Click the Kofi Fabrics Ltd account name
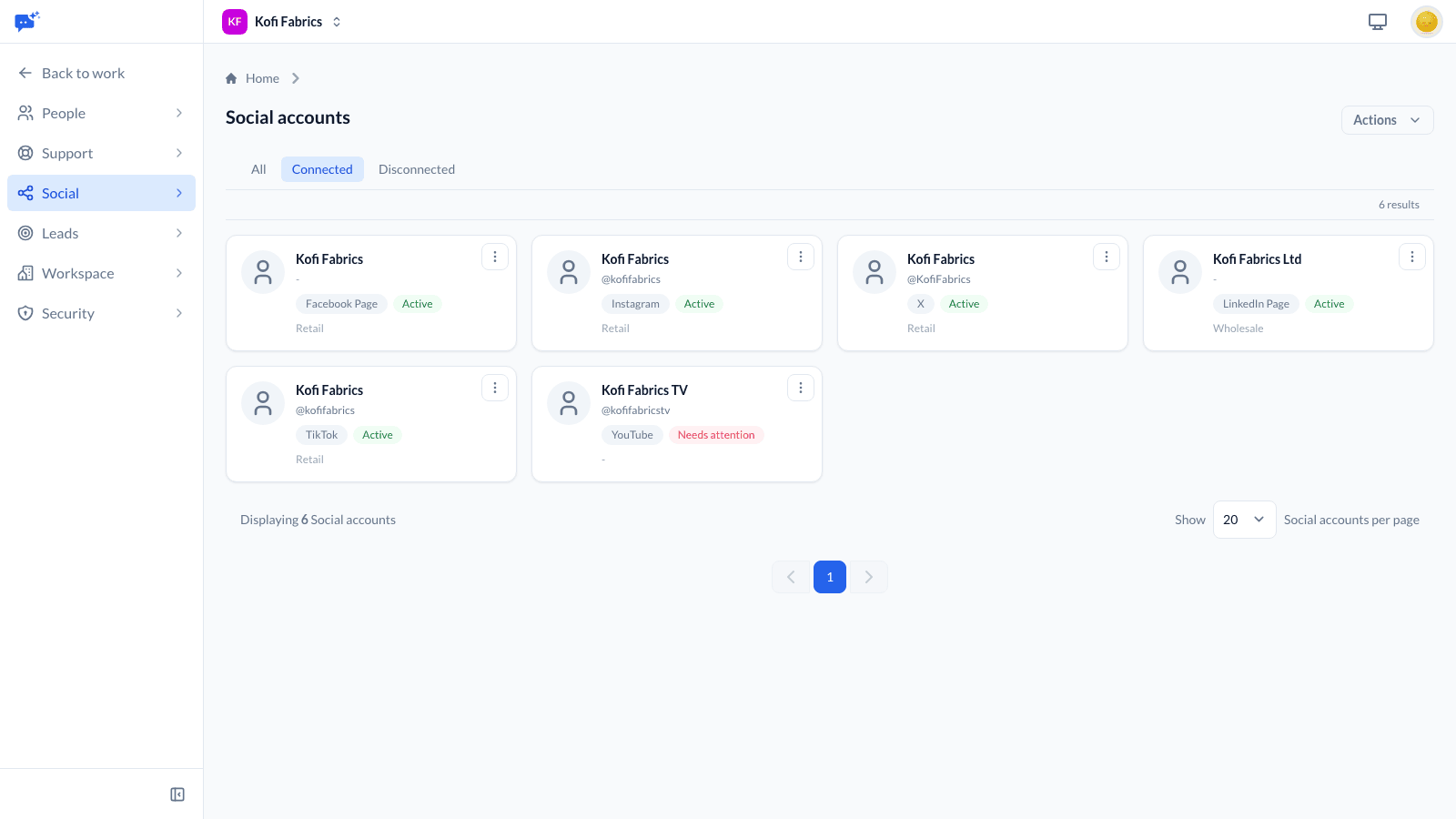 tap(1257, 259)
